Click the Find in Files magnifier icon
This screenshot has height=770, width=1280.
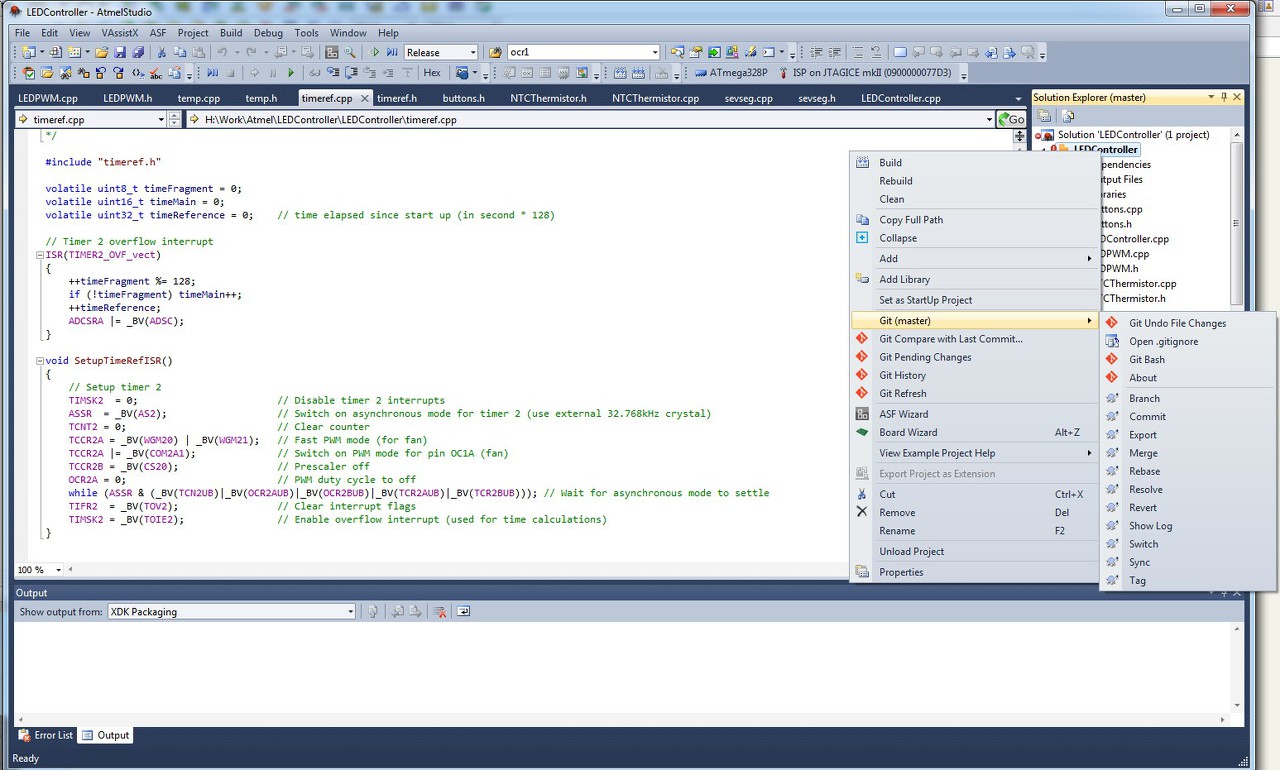pyautogui.click(x=351, y=52)
